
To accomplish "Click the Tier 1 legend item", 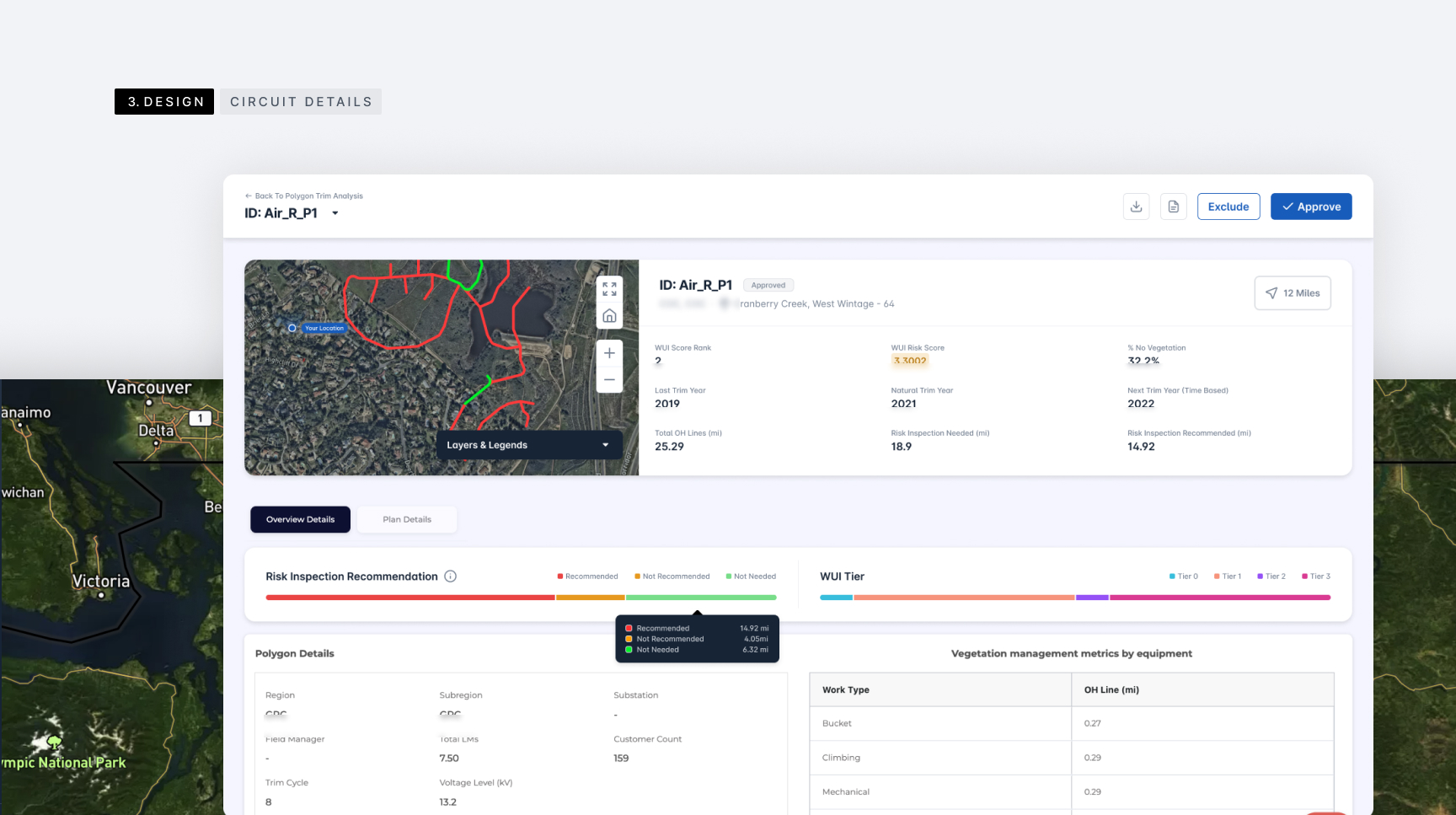I will pos(1228,576).
